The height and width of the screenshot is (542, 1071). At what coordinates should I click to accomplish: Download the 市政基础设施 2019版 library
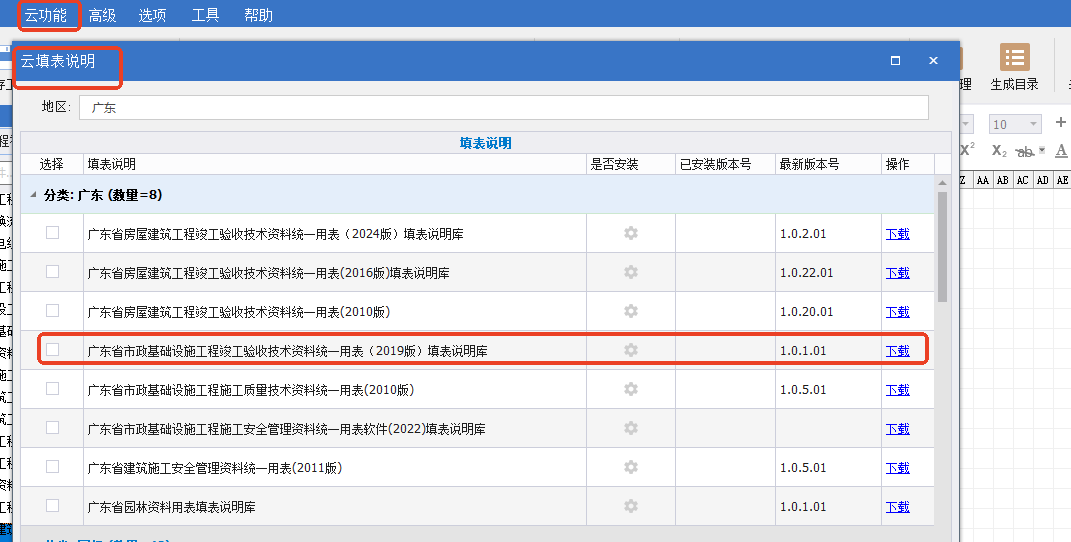click(897, 351)
